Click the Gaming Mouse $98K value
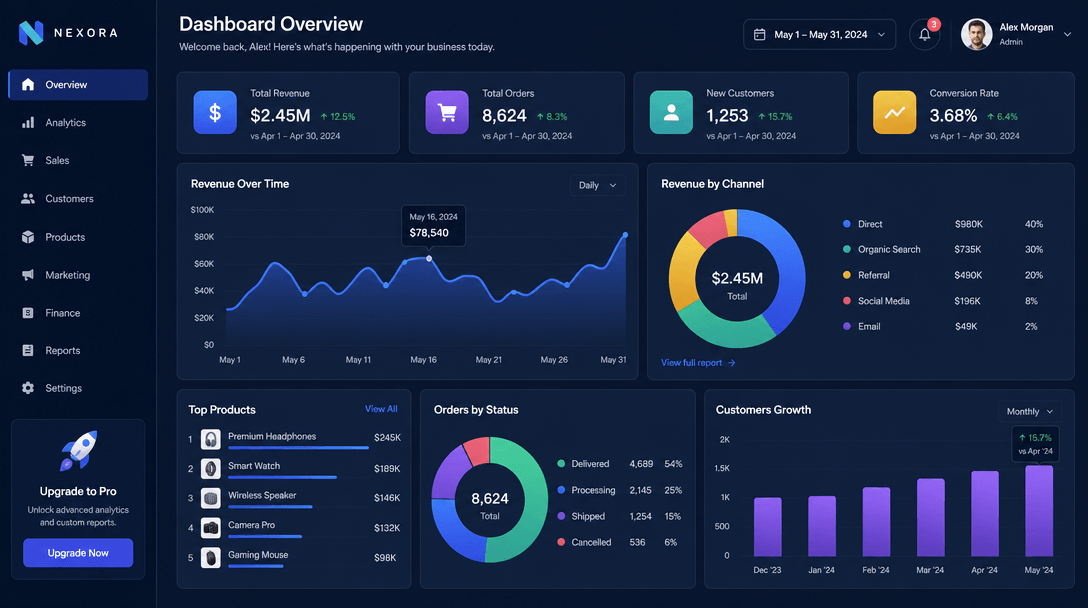Image resolution: width=1088 pixels, height=608 pixels. 385,558
